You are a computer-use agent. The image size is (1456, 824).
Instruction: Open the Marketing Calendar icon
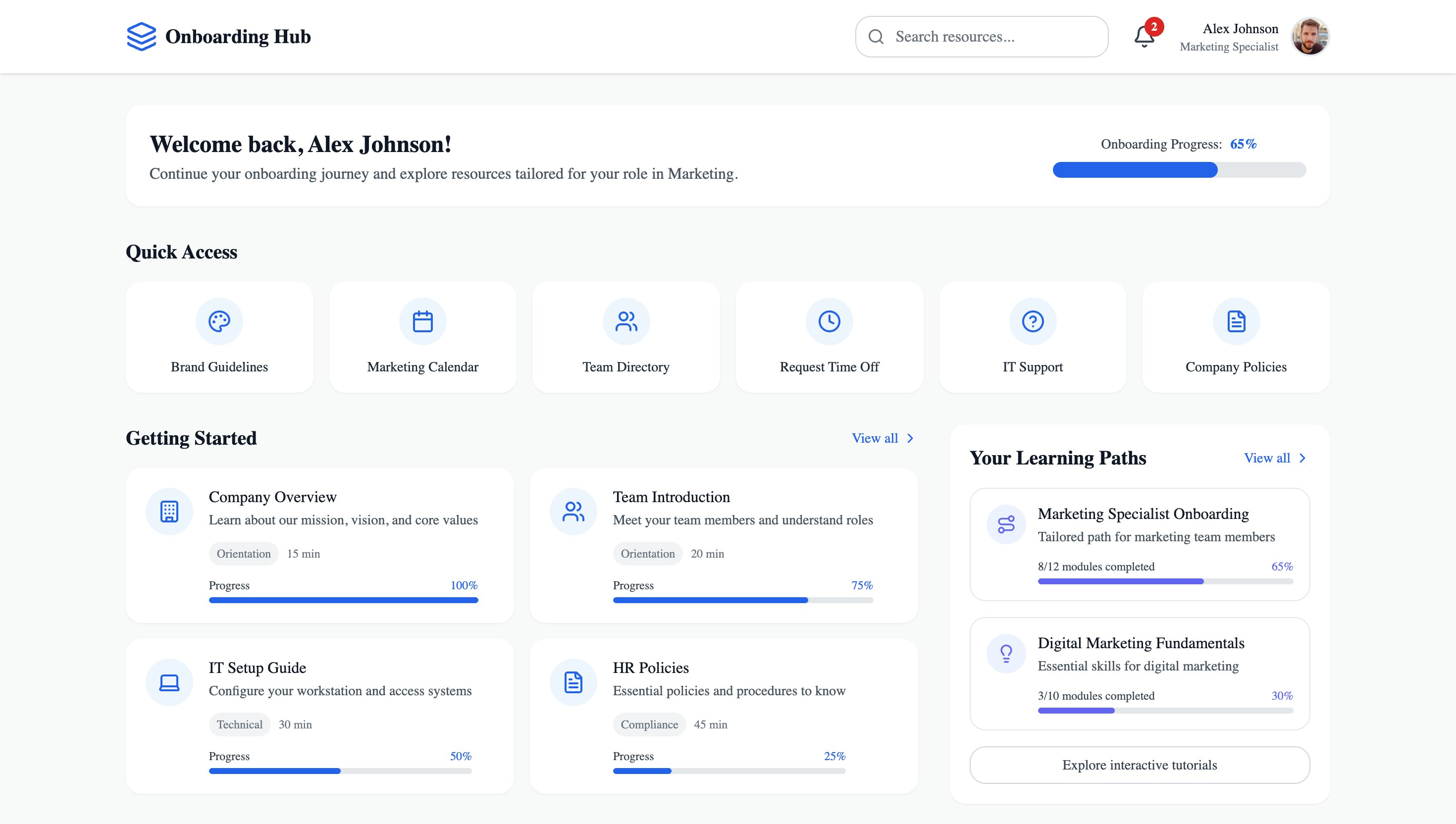[x=423, y=321]
